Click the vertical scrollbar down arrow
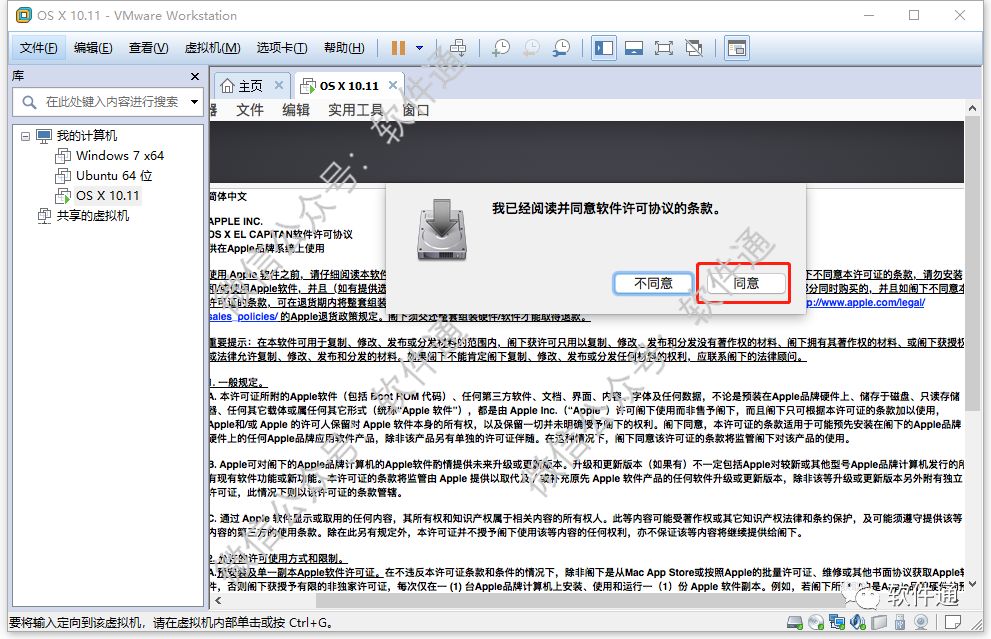Image resolution: width=991 pixels, height=639 pixels. point(972,584)
